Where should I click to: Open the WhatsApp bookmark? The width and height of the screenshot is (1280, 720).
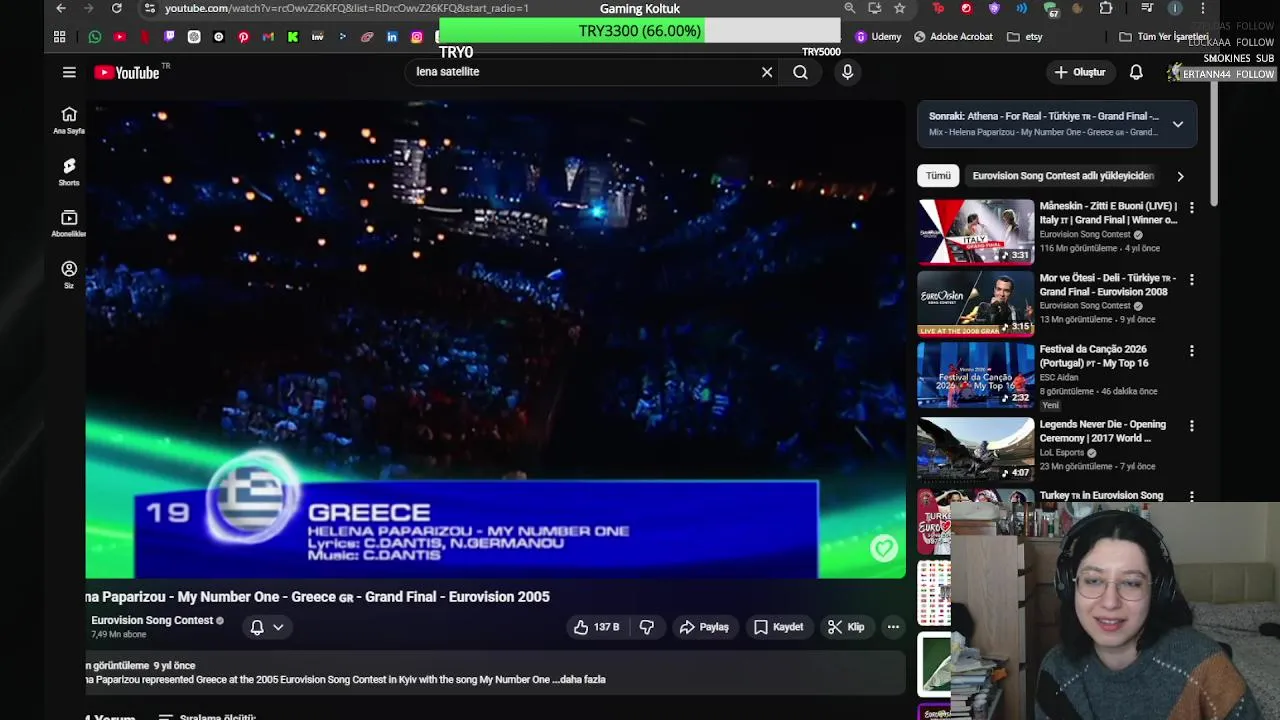(95, 37)
